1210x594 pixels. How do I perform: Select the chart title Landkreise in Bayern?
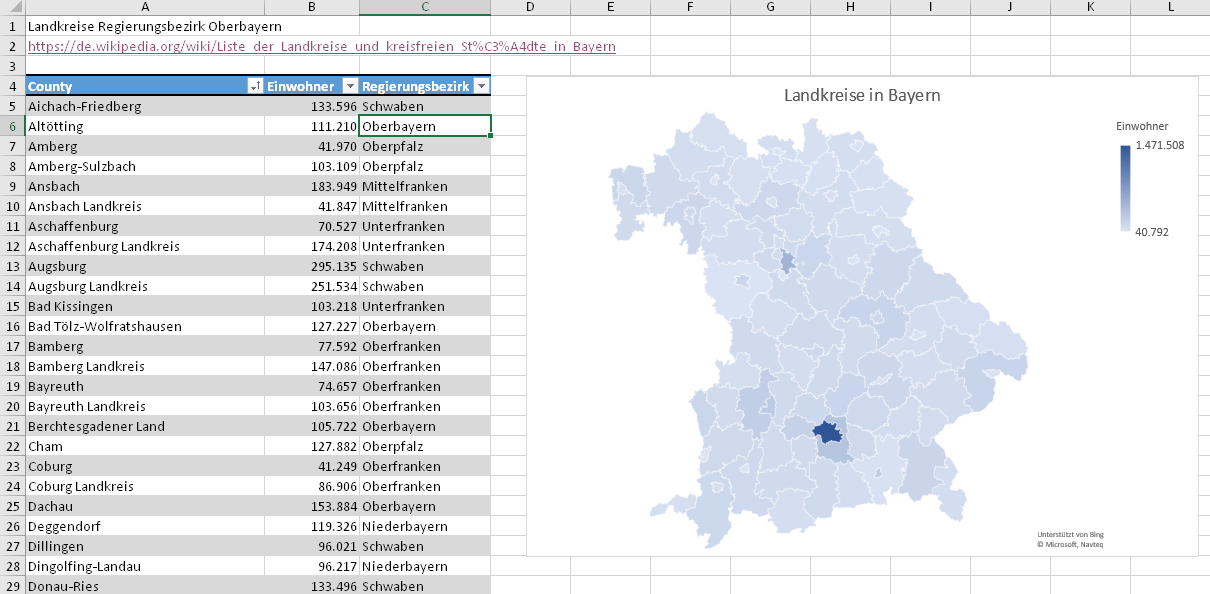(861, 96)
